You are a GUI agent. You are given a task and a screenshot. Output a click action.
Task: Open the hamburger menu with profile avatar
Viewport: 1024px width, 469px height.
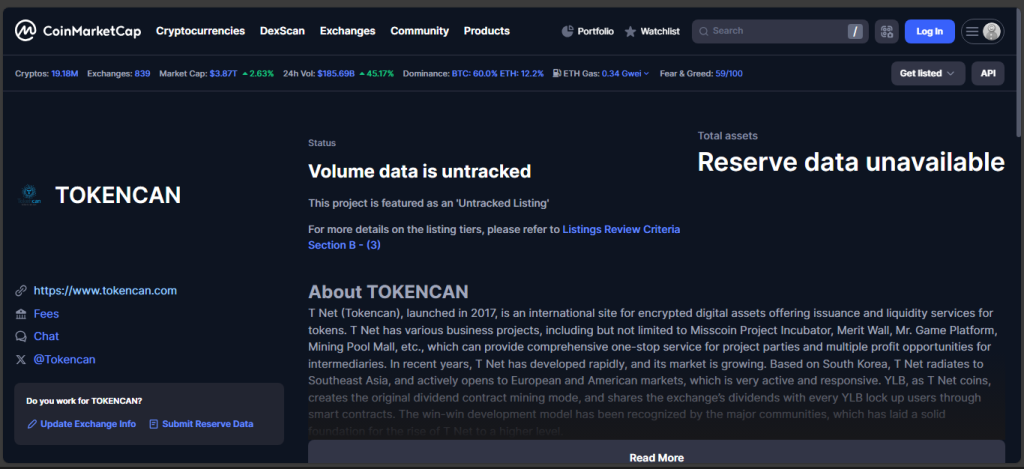982,31
